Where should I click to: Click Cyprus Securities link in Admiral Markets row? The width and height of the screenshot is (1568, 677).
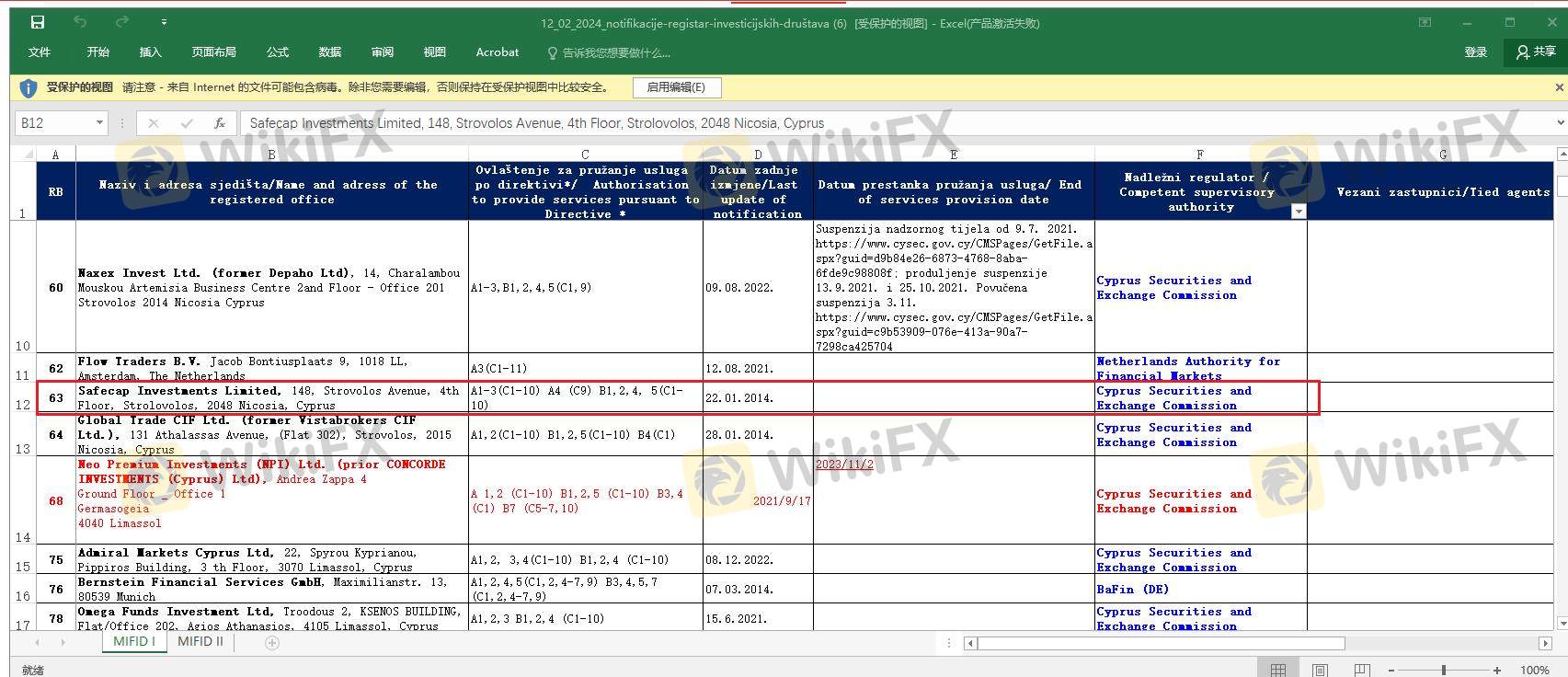[1173, 559]
